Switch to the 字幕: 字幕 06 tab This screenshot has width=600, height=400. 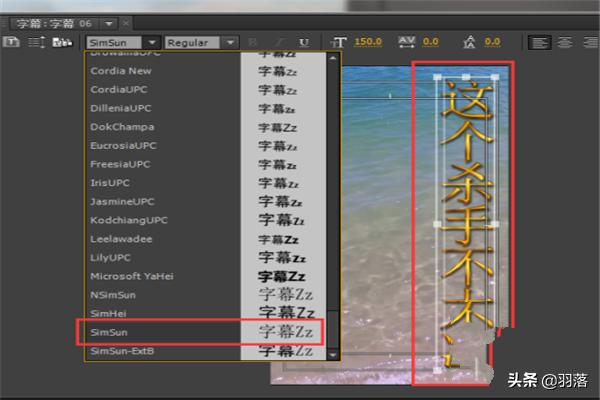pos(54,24)
